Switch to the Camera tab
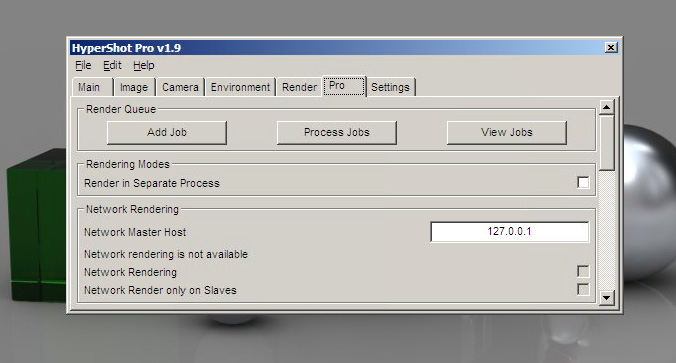 coord(180,88)
